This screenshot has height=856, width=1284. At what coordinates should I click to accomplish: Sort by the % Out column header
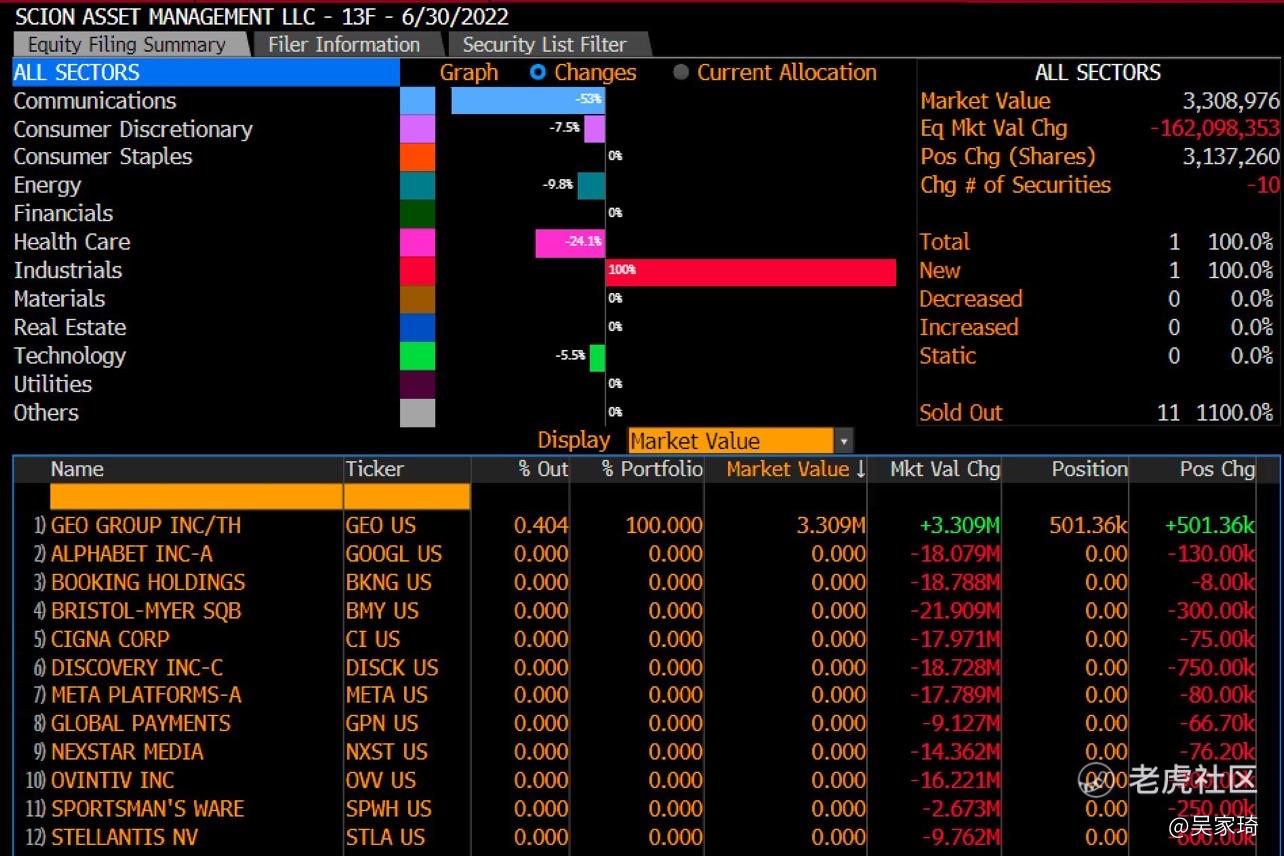click(x=543, y=469)
